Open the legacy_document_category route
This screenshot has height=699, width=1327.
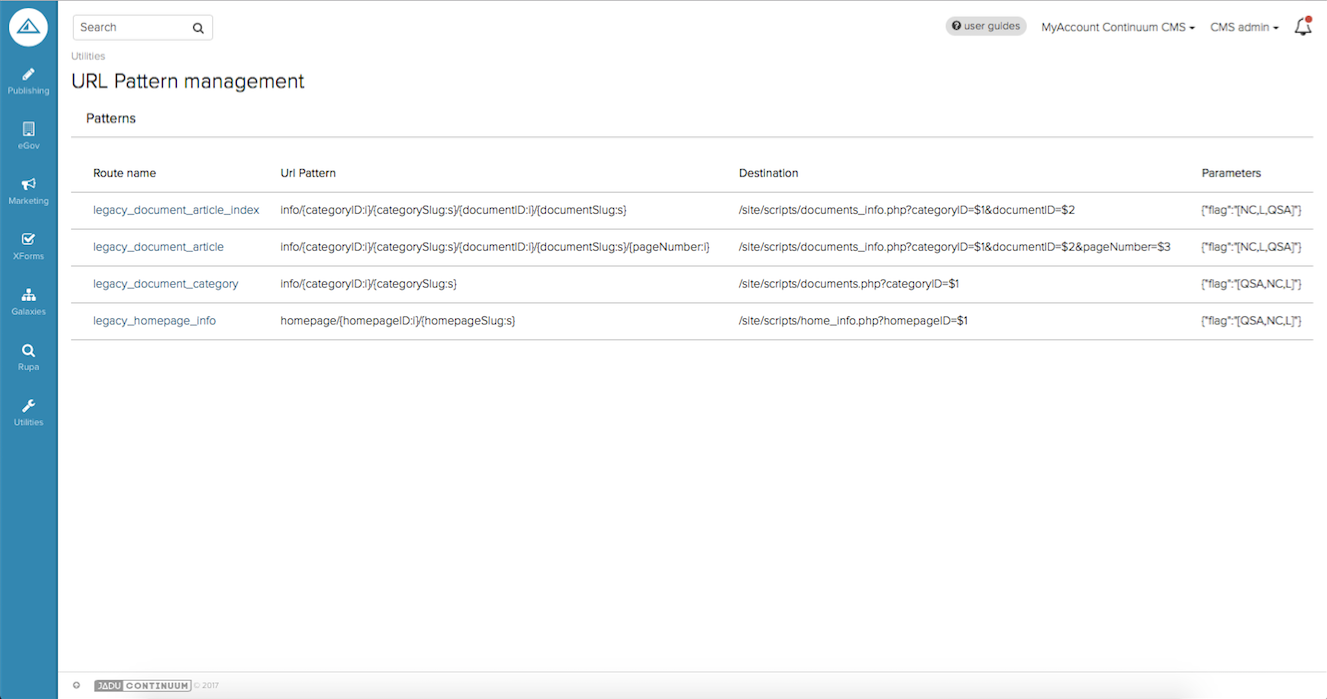coord(166,284)
